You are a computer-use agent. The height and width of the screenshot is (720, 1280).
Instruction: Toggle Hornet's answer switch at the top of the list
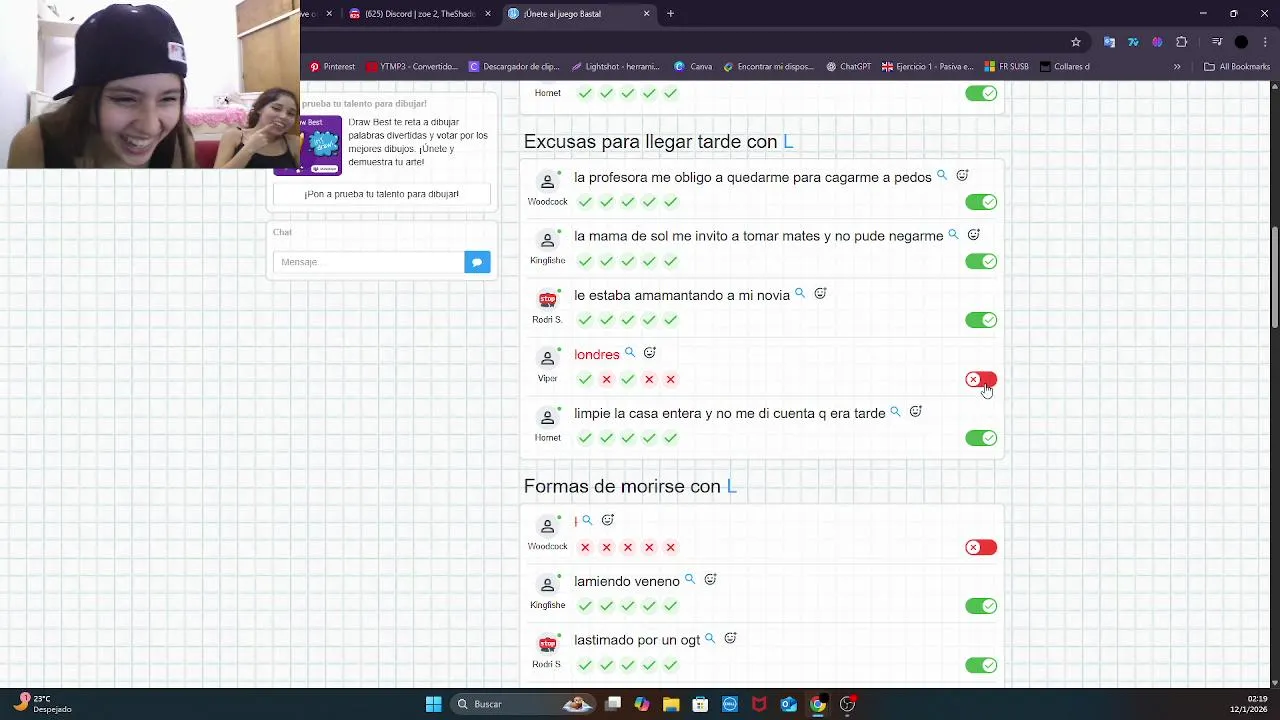coord(981,93)
